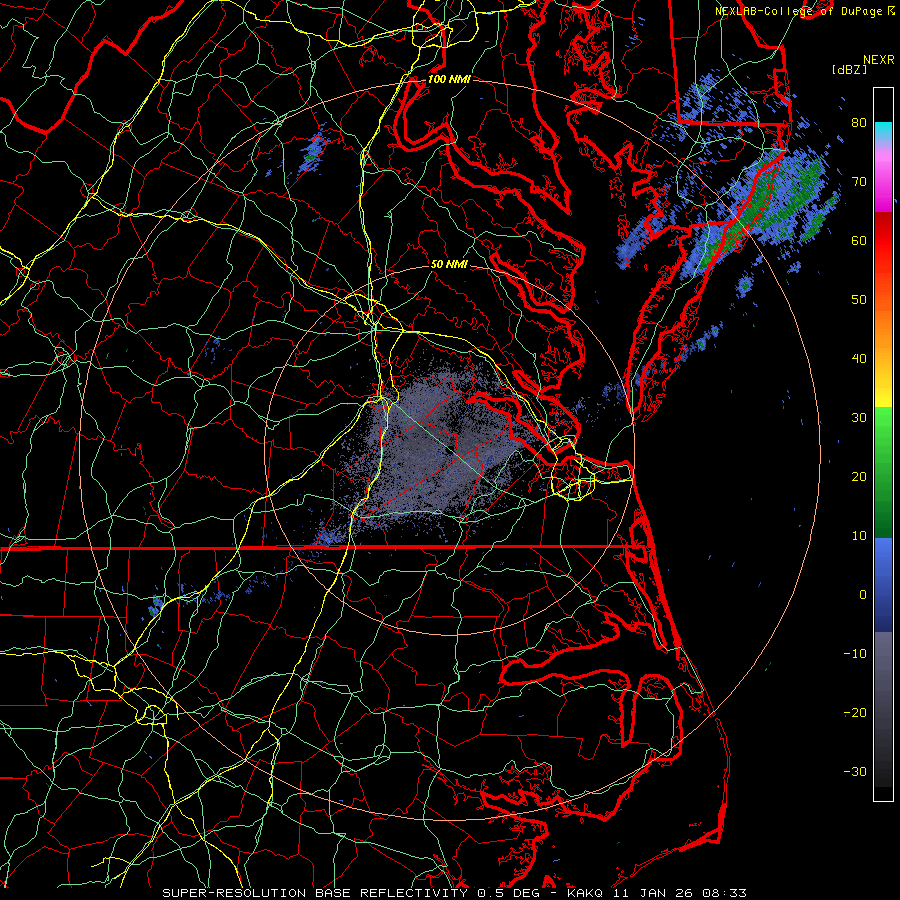
Task: Click the "0.5 DEG" elevation angle text
Action: click(x=509, y=893)
